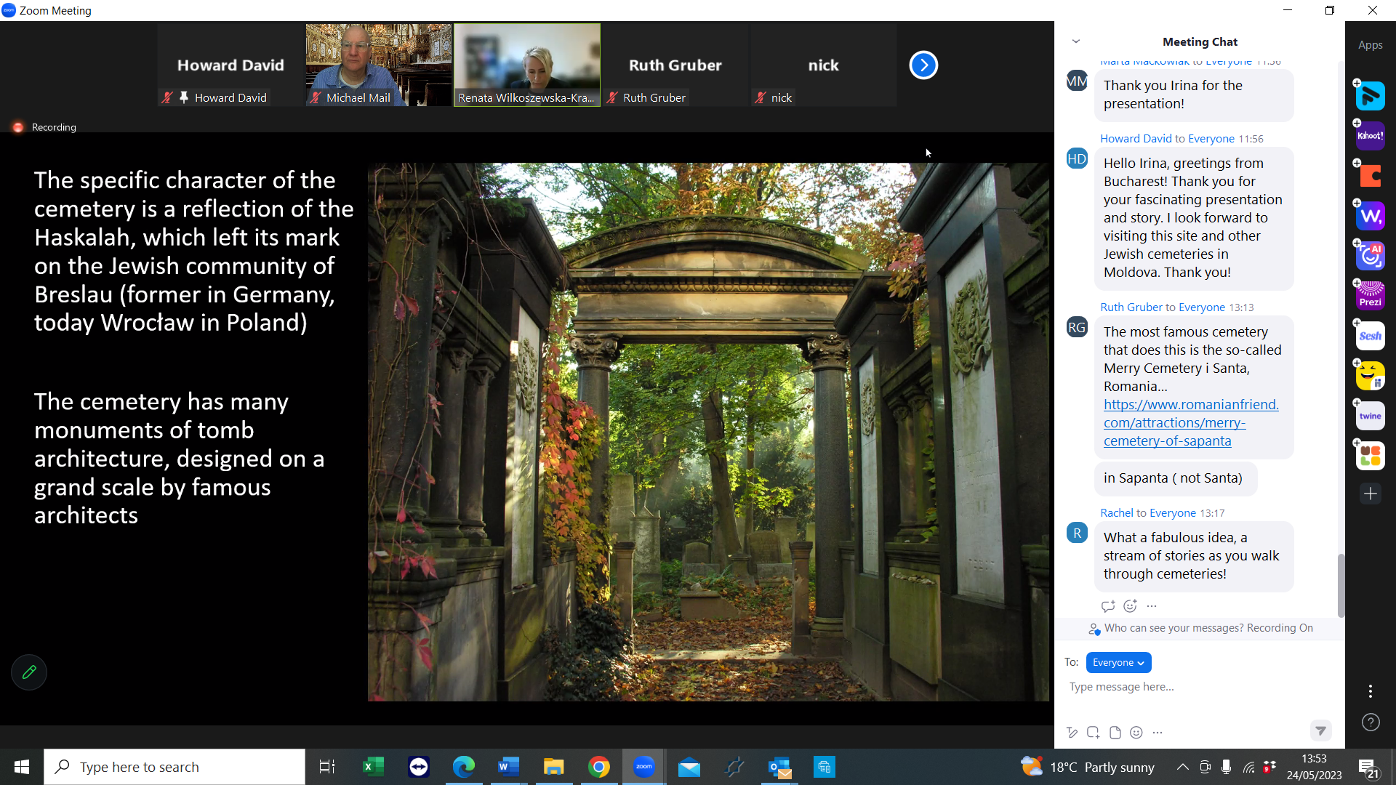1396x786 pixels.
Task: Open the Everyone recipient dropdown
Action: 1118,662
